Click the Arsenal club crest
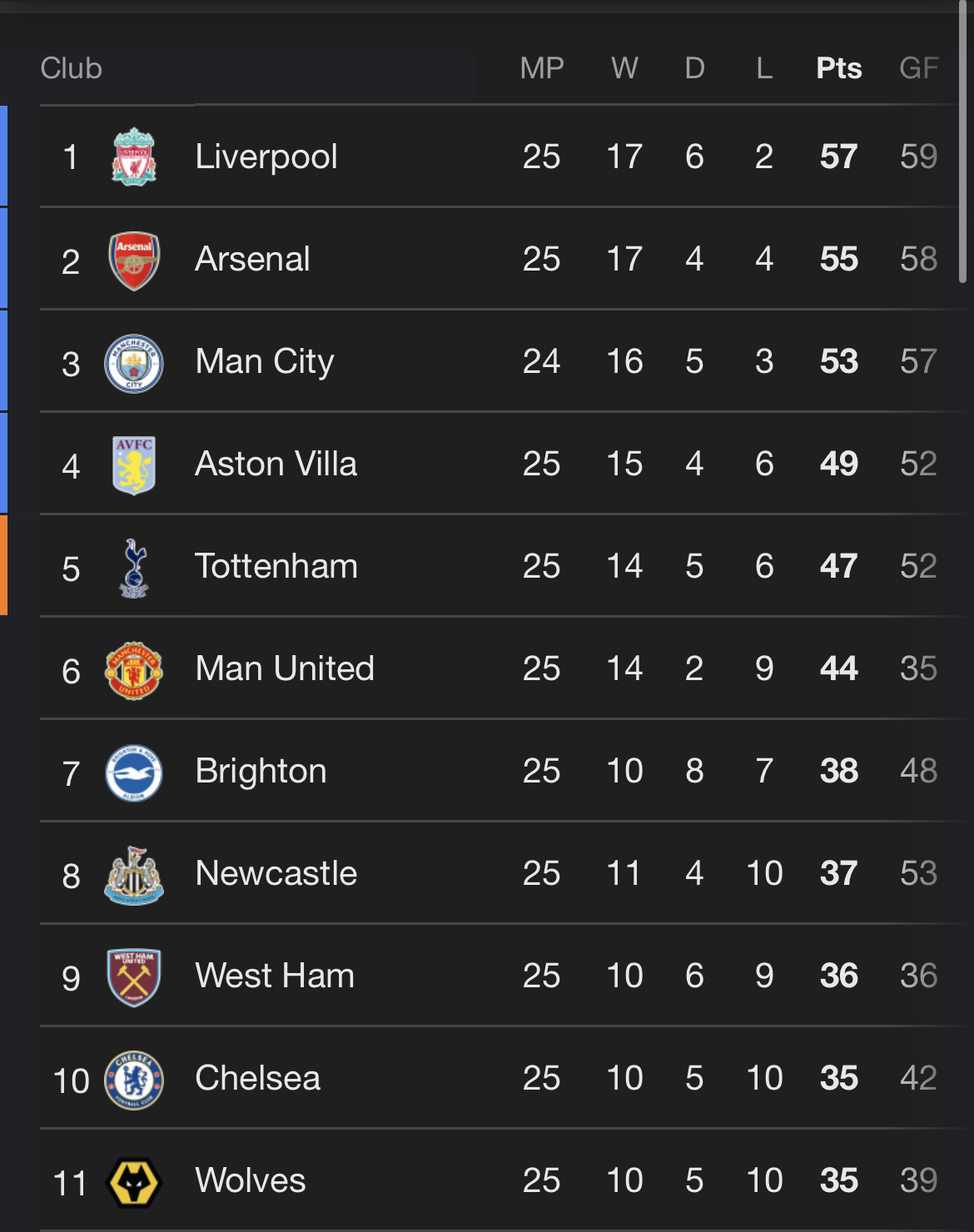The width and height of the screenshot is (974, 1232). point(134,261)
